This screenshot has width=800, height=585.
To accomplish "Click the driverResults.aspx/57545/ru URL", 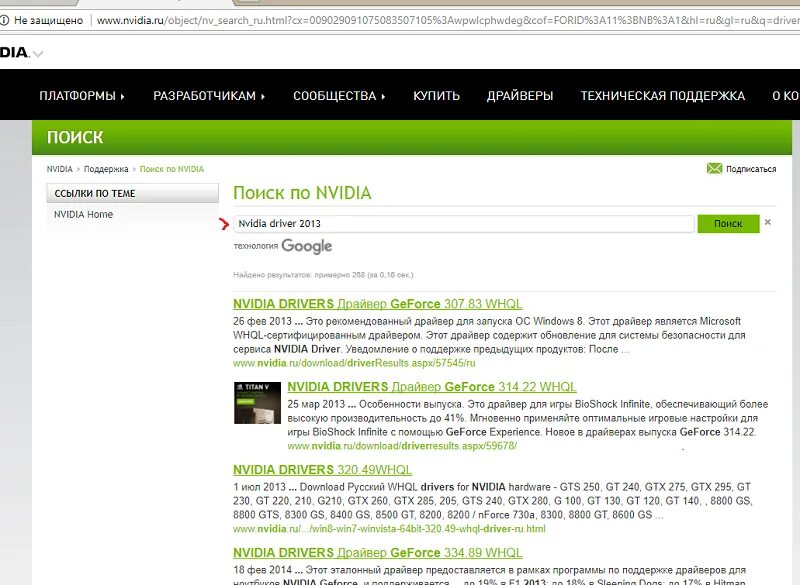I will (354, 363).
